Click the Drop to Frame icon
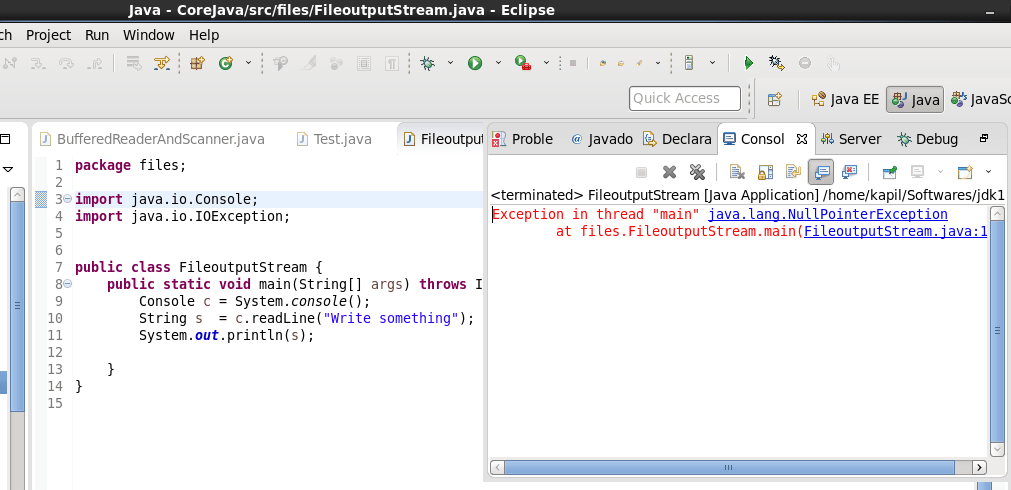The width and height of the screenshot is (1011, 490). (x=134, y=63)
